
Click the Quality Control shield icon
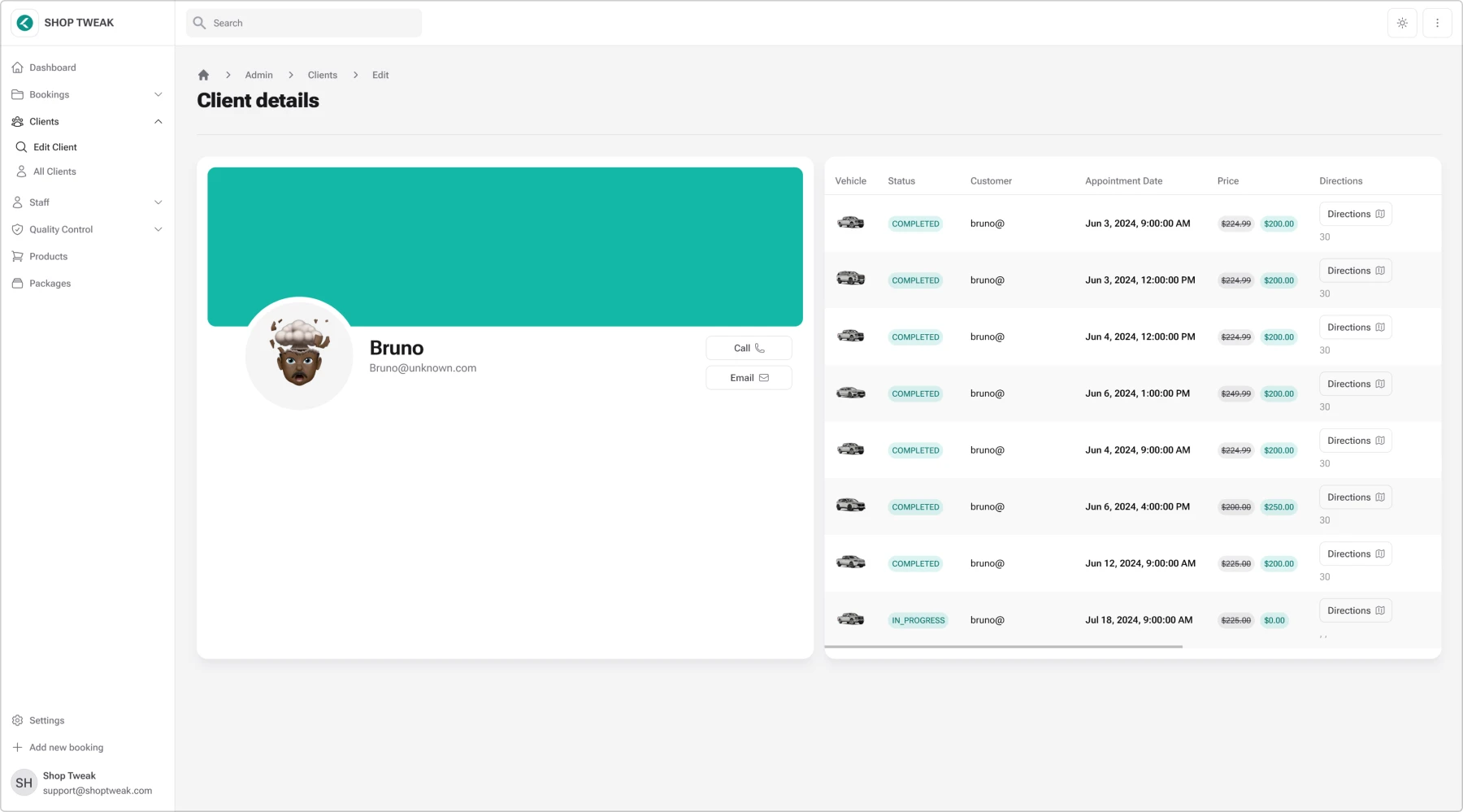18,229
